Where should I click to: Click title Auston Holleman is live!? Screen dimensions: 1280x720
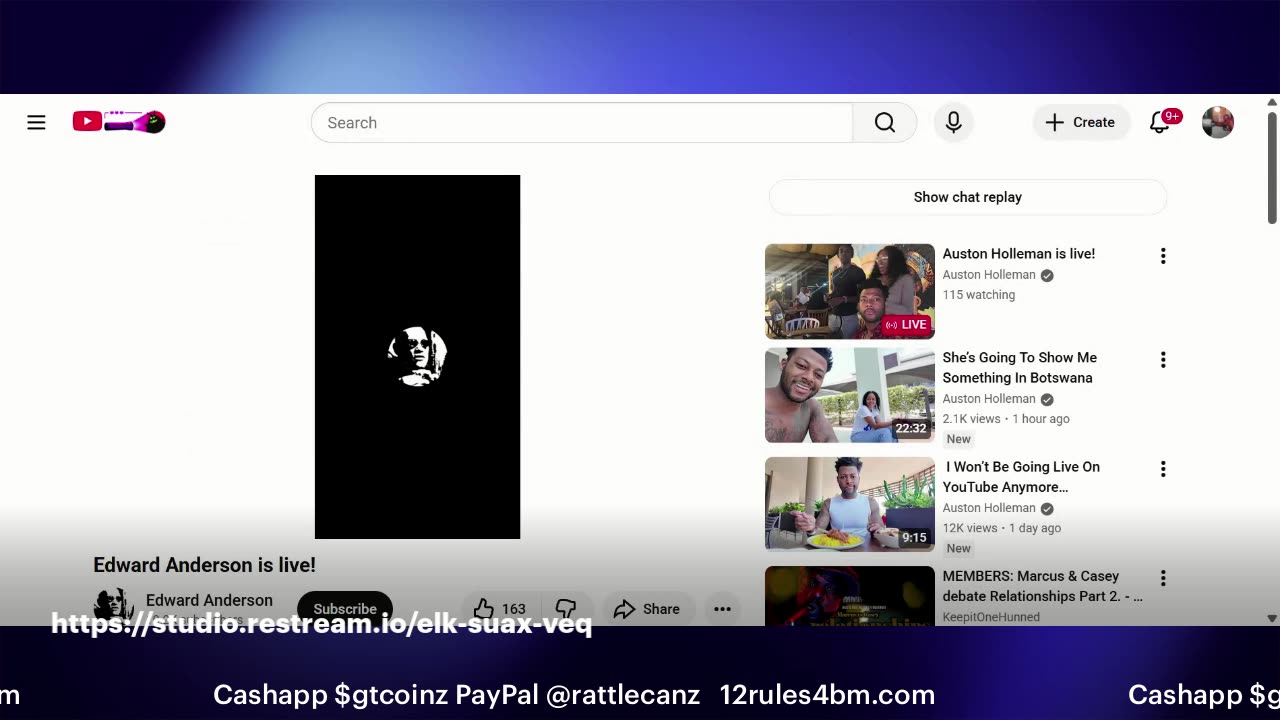click(1019, 254)
